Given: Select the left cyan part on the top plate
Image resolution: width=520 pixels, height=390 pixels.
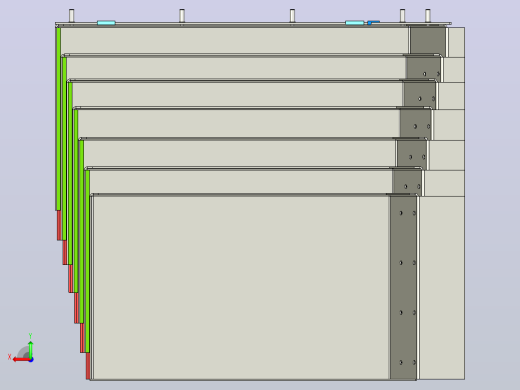Looking at the screenshot, I should (106, 23).
